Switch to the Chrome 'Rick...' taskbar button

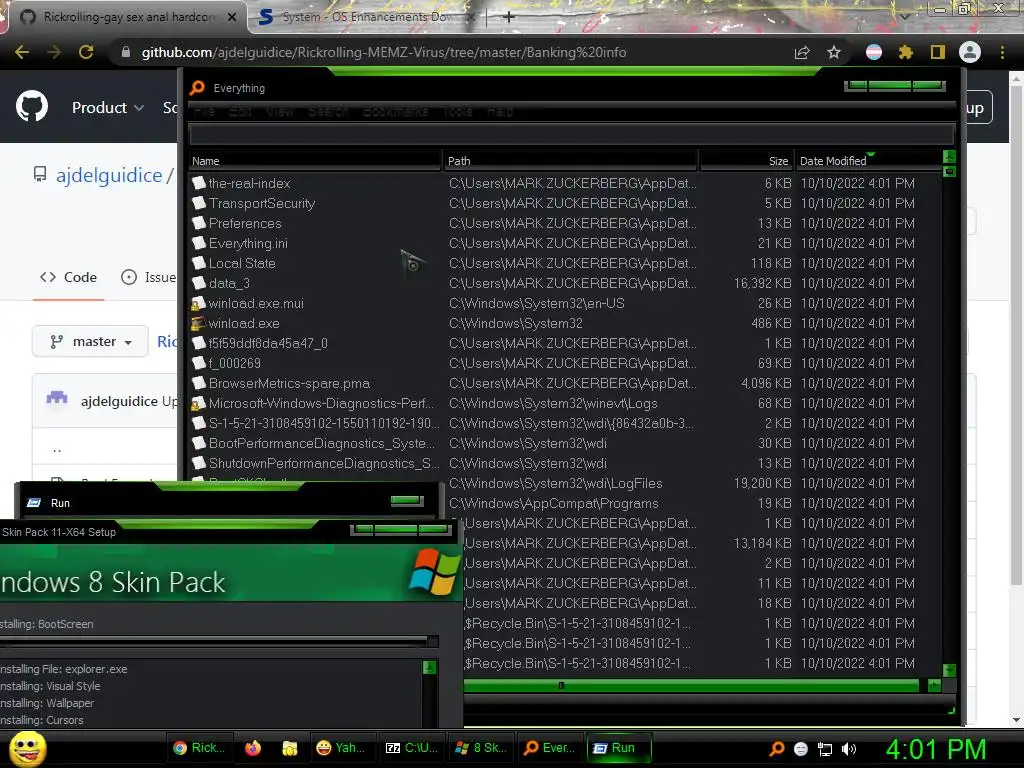[199, 748]
